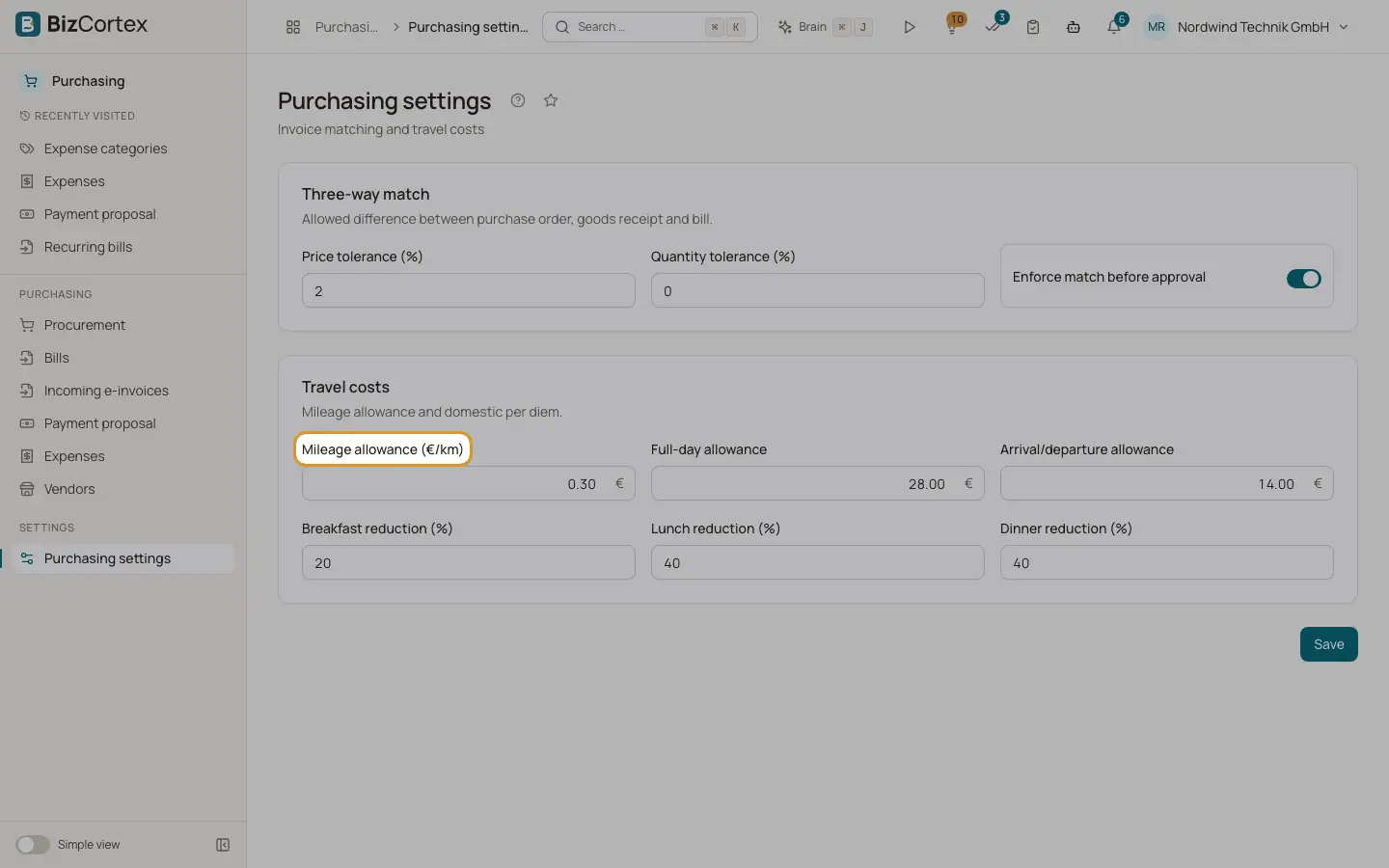Click the "Invoice matching and travel costs" subtitle
Image resolution: width=1389 pixels, height=868 pixels.
tap(381, 129)
